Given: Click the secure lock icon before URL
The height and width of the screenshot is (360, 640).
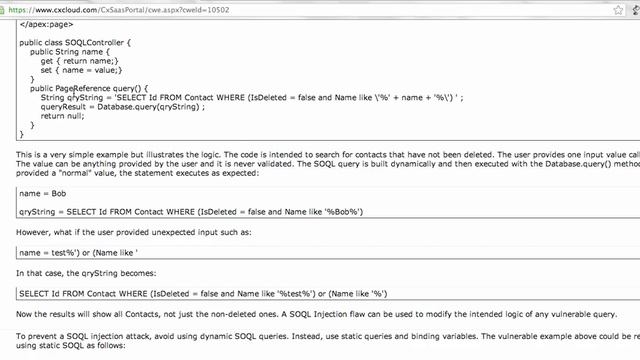Looking at the screenshot, I should 2,10.
